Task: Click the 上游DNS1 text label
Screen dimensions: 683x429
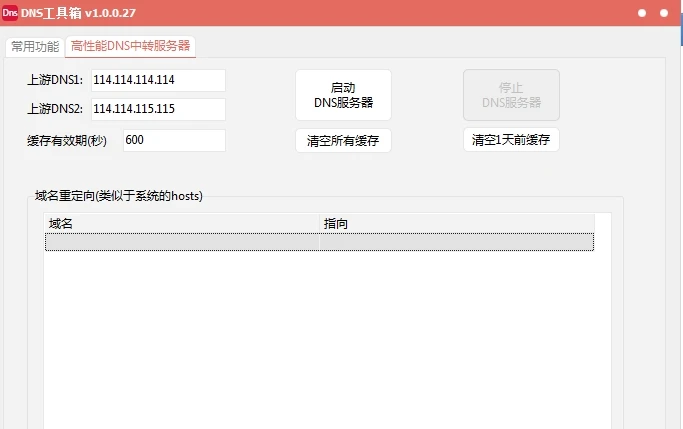Action: click(55, 80)
